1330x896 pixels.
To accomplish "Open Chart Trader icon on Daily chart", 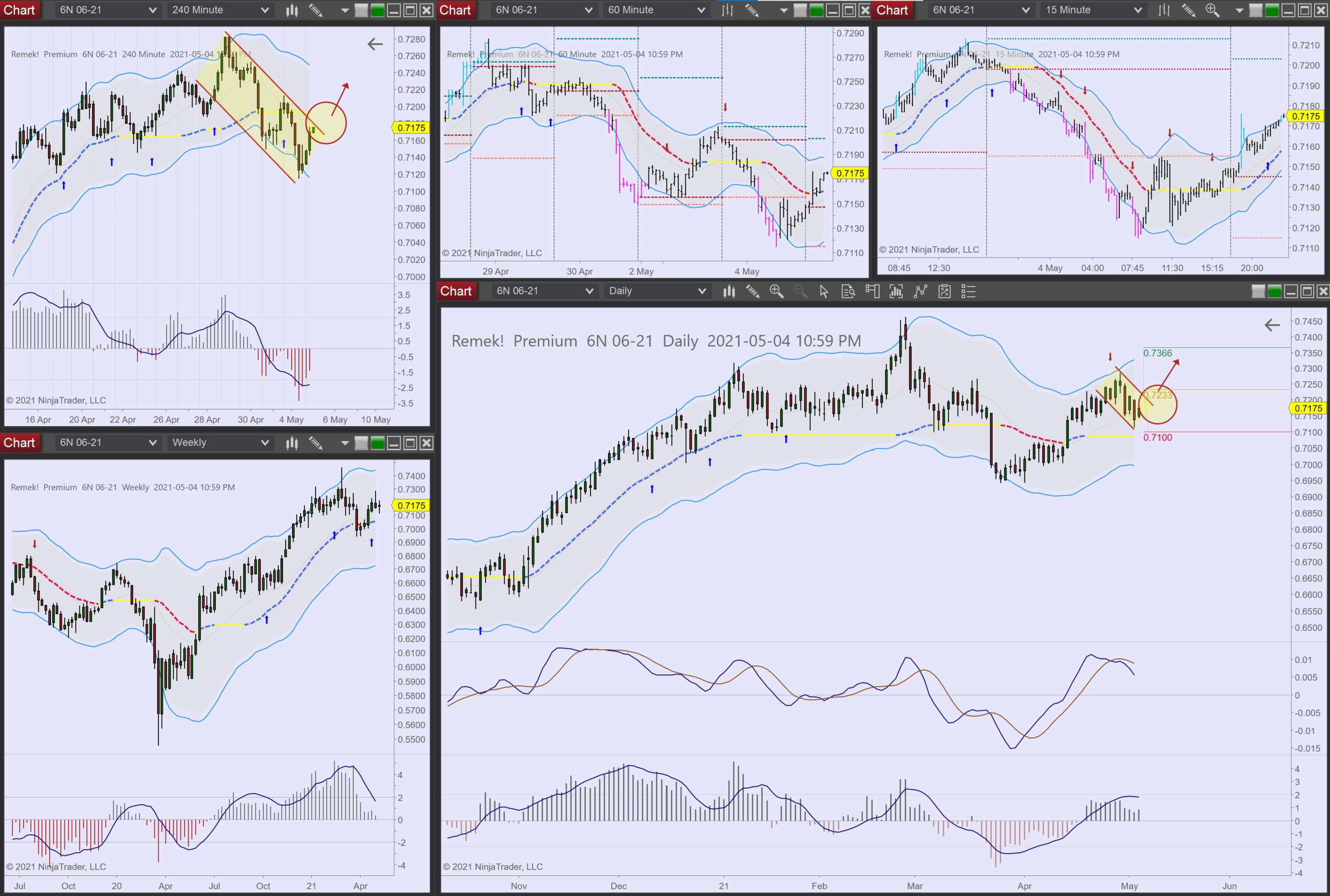I will (x=872, y=292).
